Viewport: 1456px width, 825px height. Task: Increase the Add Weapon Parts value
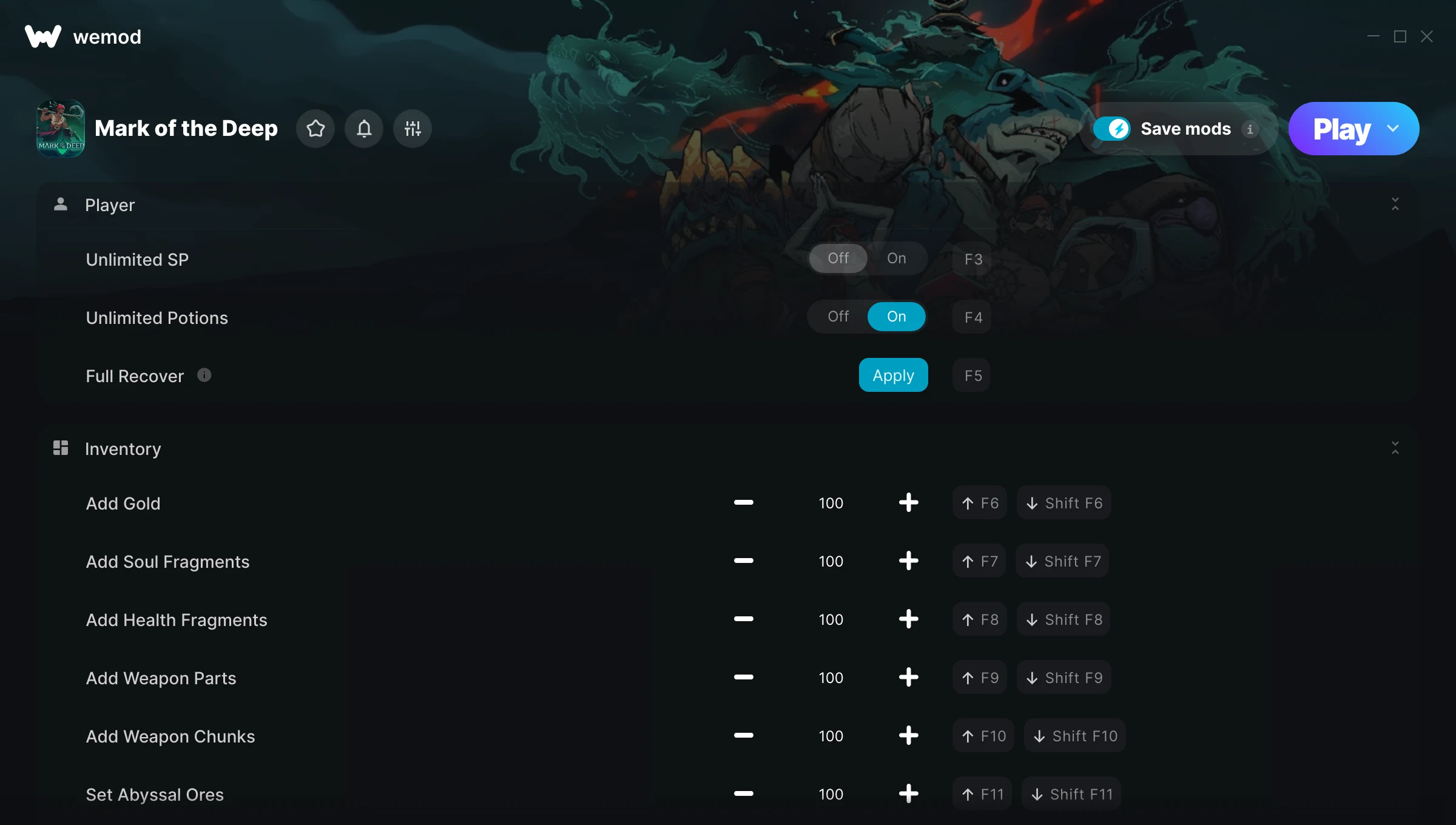point(908,678)
